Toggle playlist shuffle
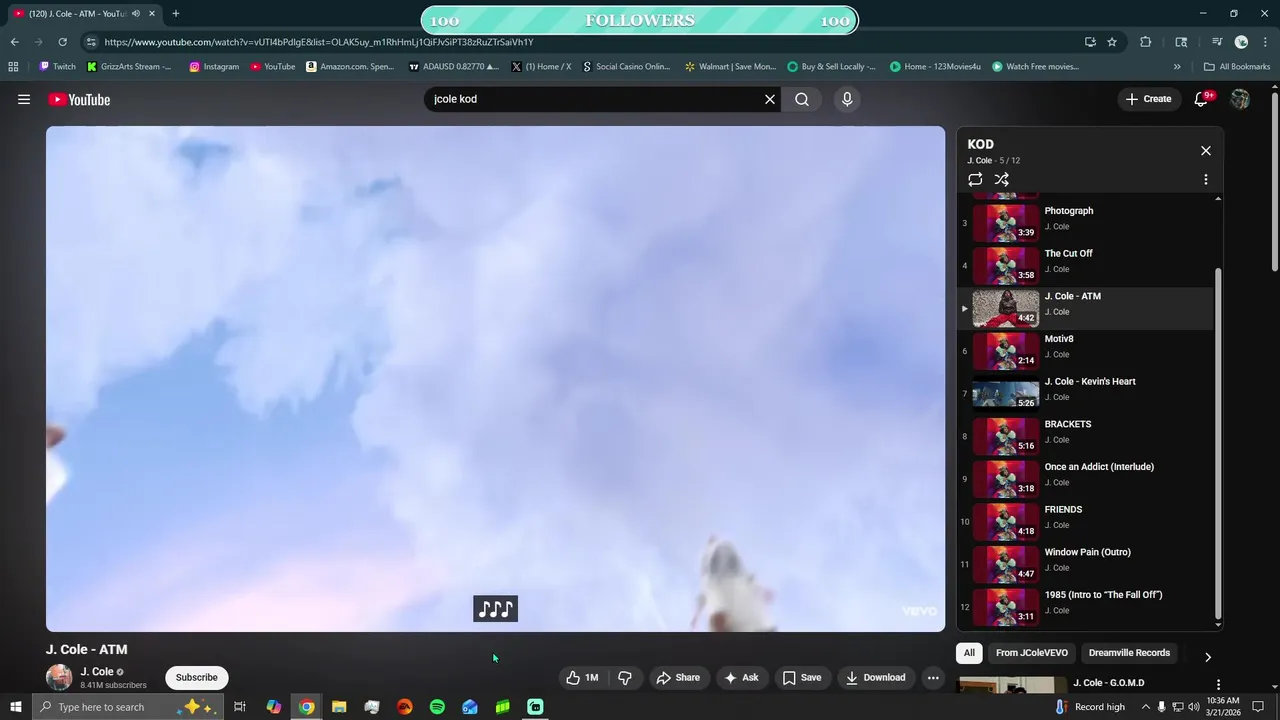Viewport: 1280px width, 720px height. (1002, 179)
